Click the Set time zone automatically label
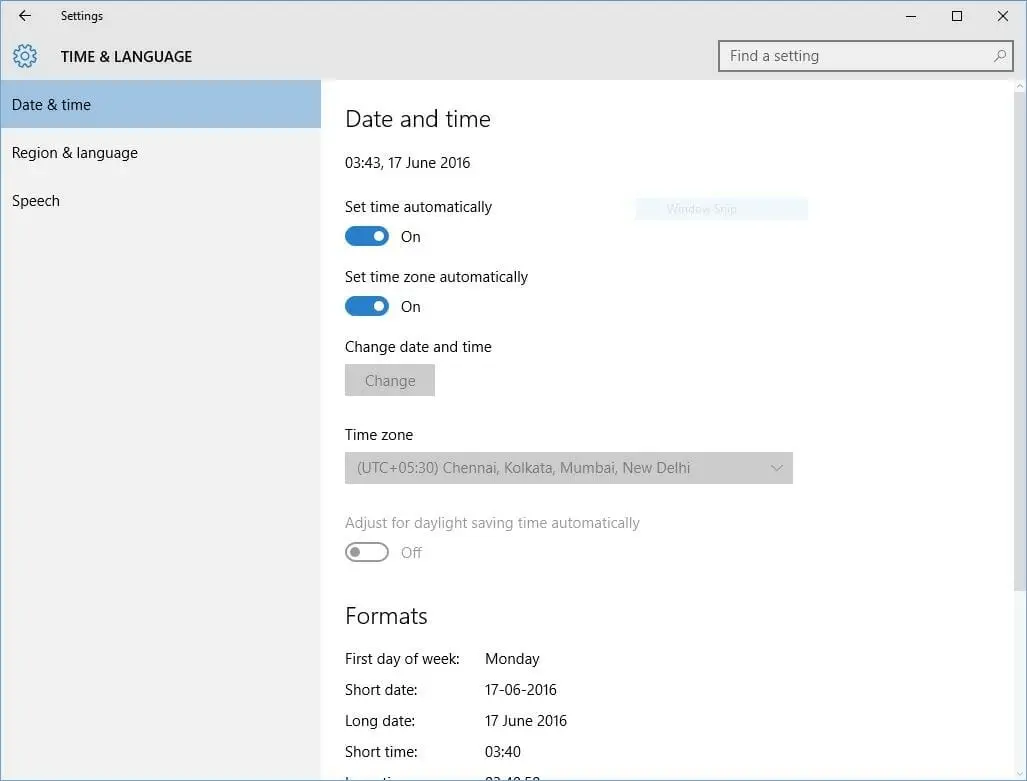1027x781 pixels. 436,277
